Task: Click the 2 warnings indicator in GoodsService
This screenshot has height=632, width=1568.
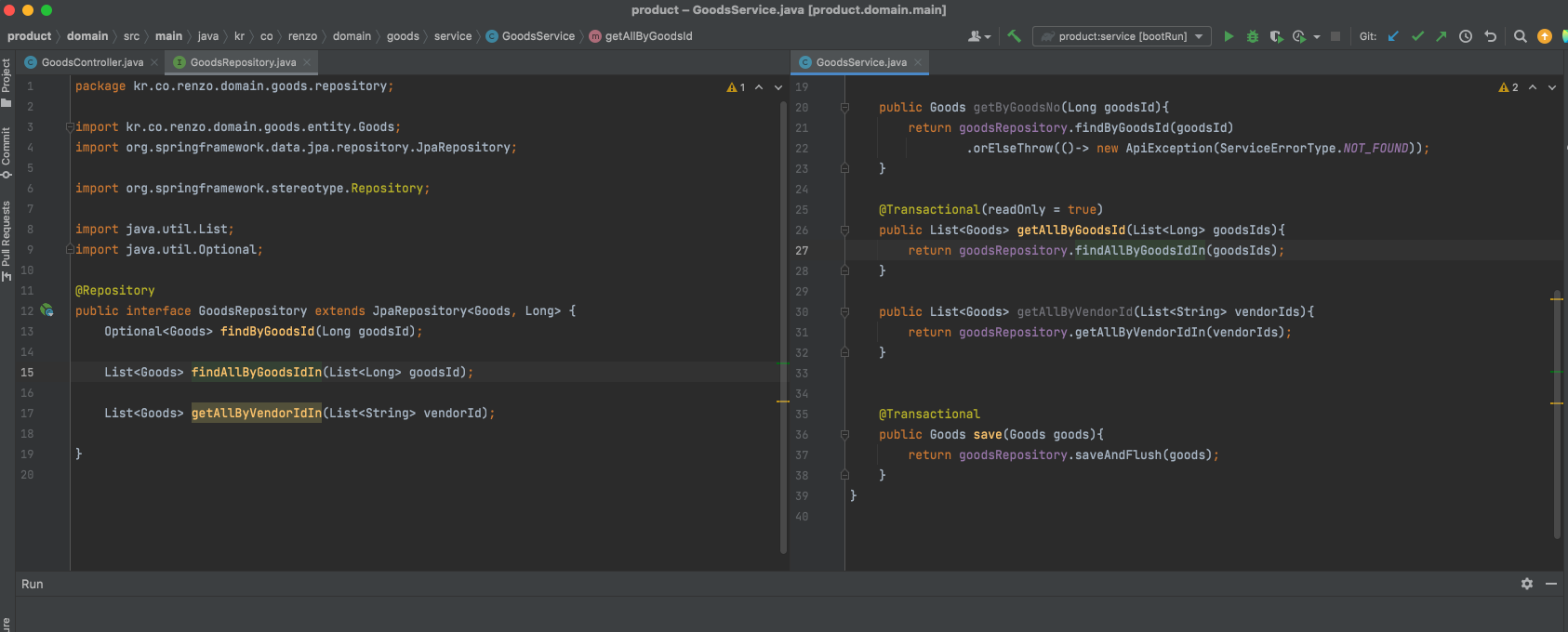Action: pos(1508,87)
